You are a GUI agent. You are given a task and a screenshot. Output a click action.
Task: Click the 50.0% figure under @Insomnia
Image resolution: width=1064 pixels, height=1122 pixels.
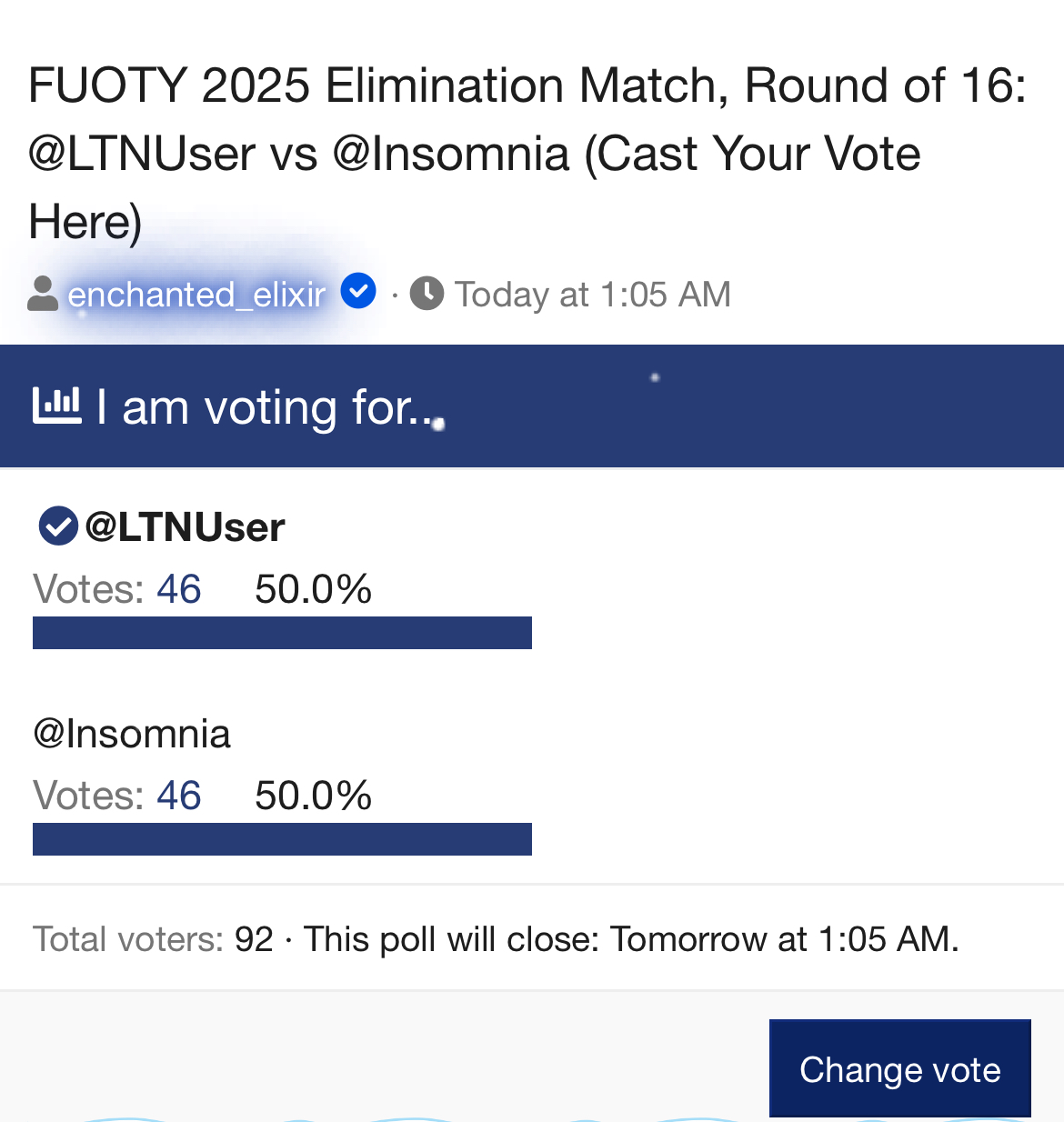pos(313,796)
